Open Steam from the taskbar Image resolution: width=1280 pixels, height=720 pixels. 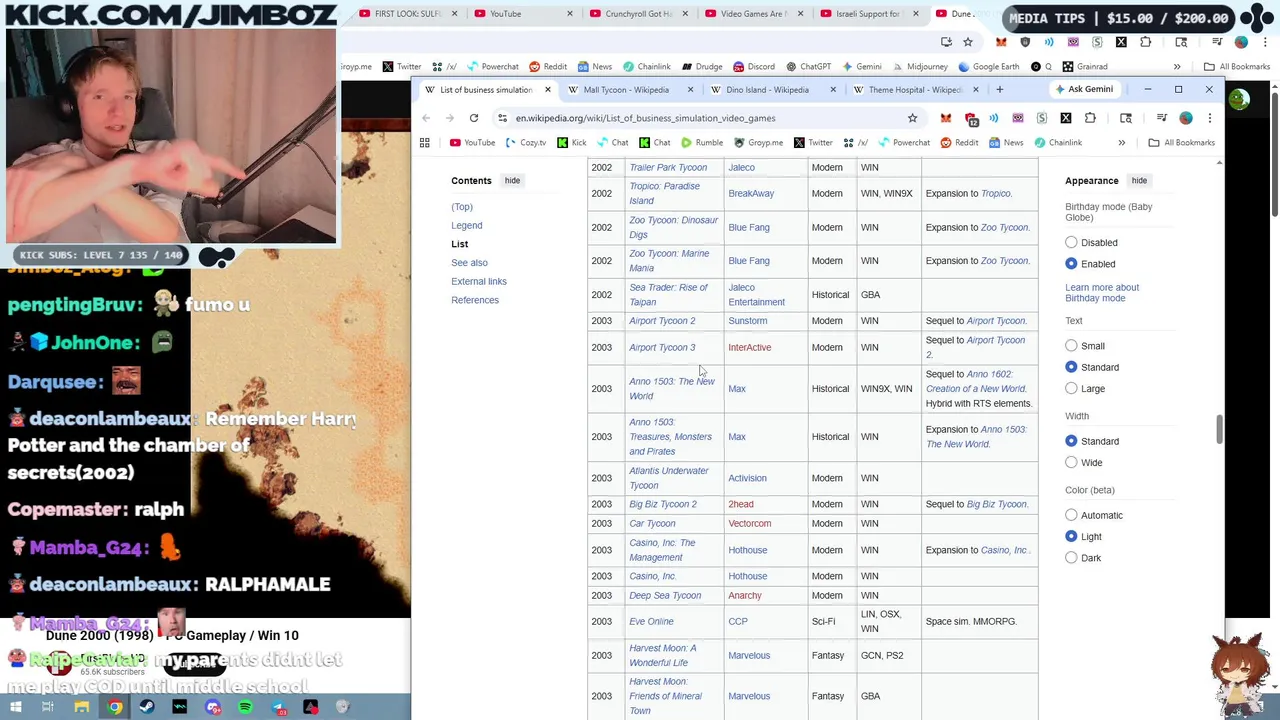tap(147, 707)
